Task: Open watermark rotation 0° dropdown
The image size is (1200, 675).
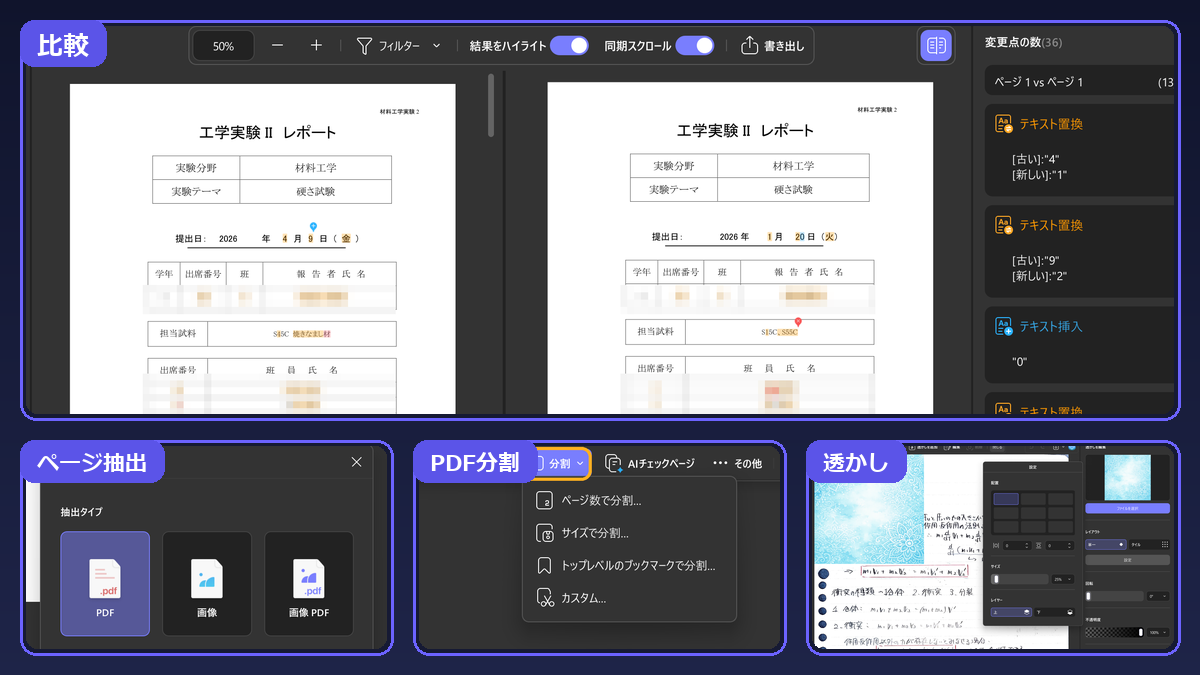Action: (1158, 596)
